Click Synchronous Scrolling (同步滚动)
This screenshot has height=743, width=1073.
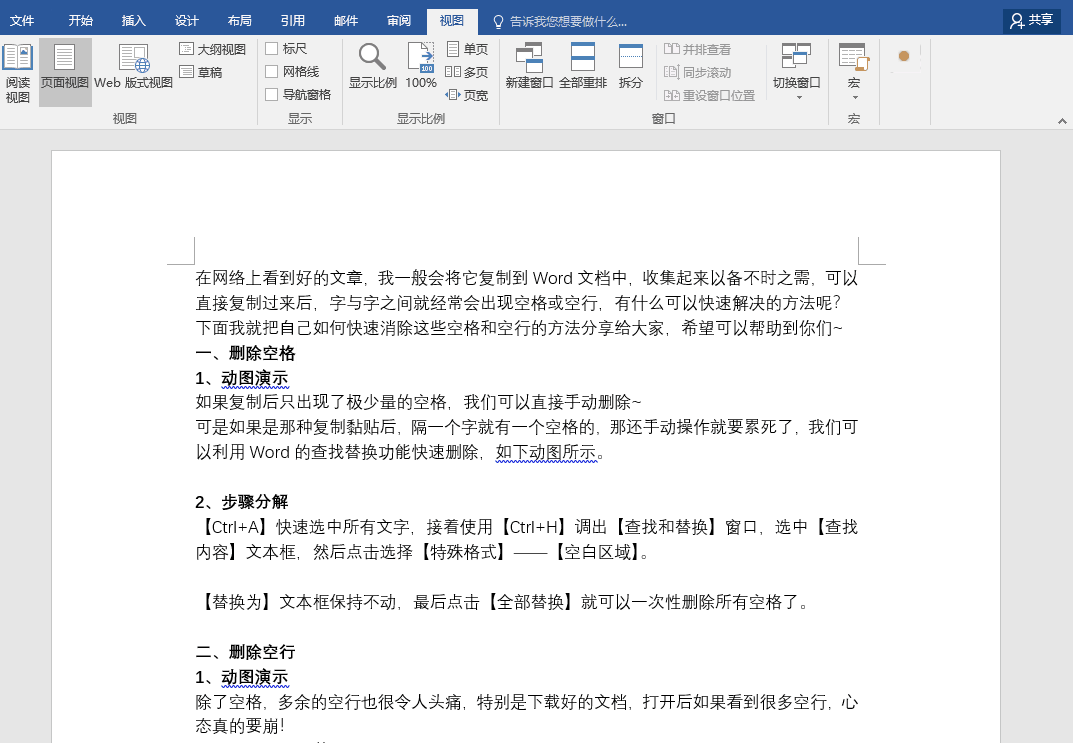[x=697, y=72]
